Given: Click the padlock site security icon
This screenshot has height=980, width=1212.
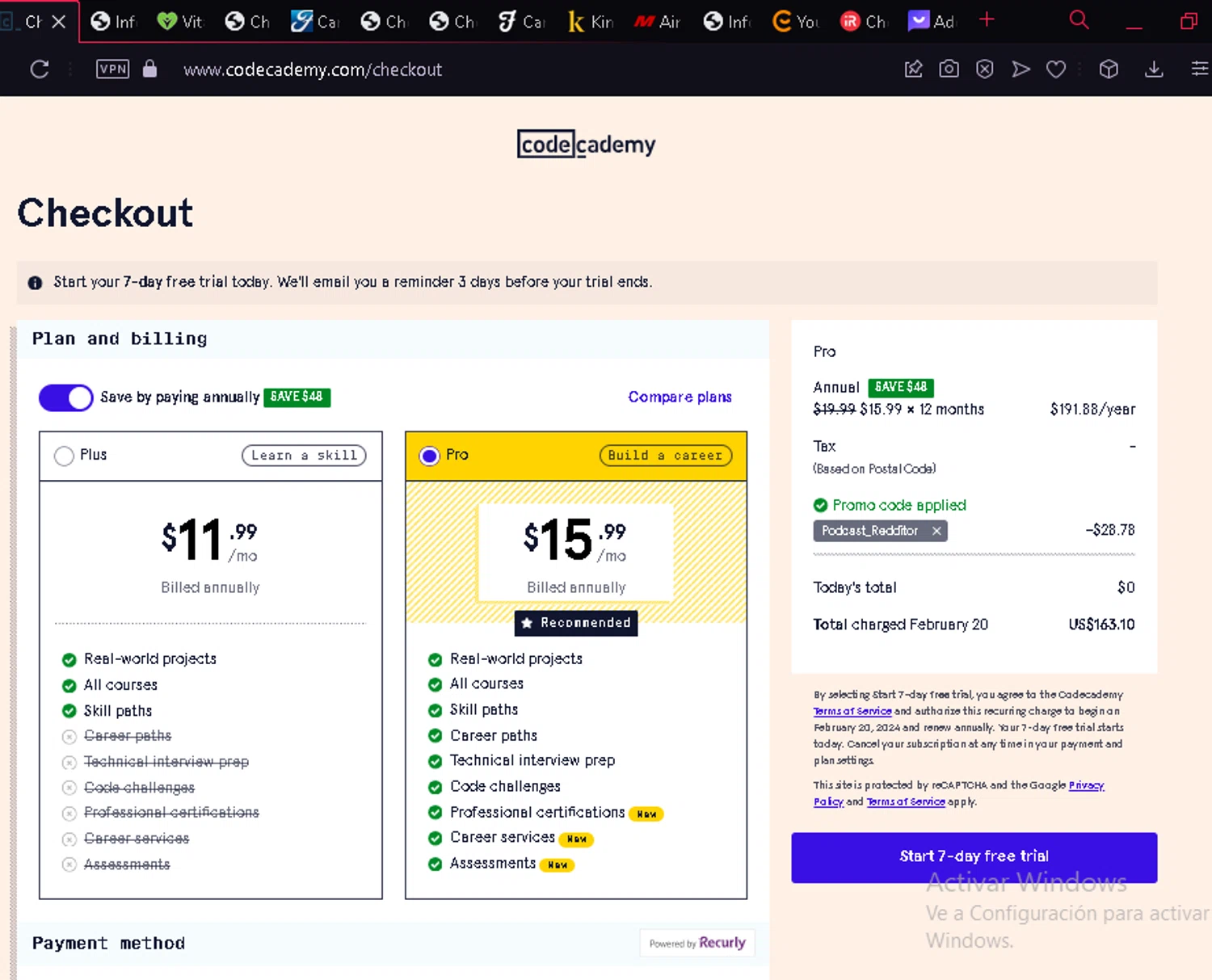Looking at the screenshot, I should (x=149, y=69).
